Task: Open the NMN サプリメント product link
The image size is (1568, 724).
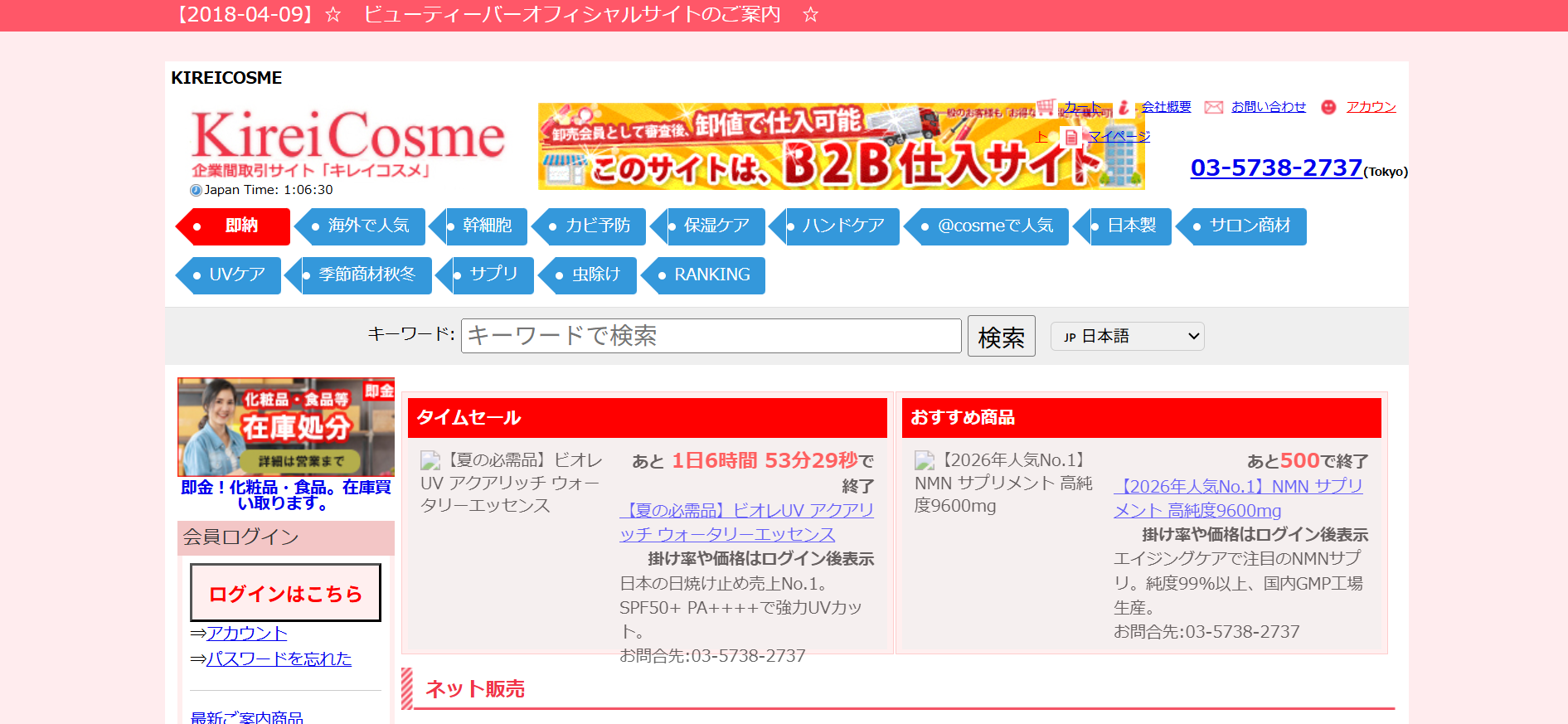Action: point(1237,498)
